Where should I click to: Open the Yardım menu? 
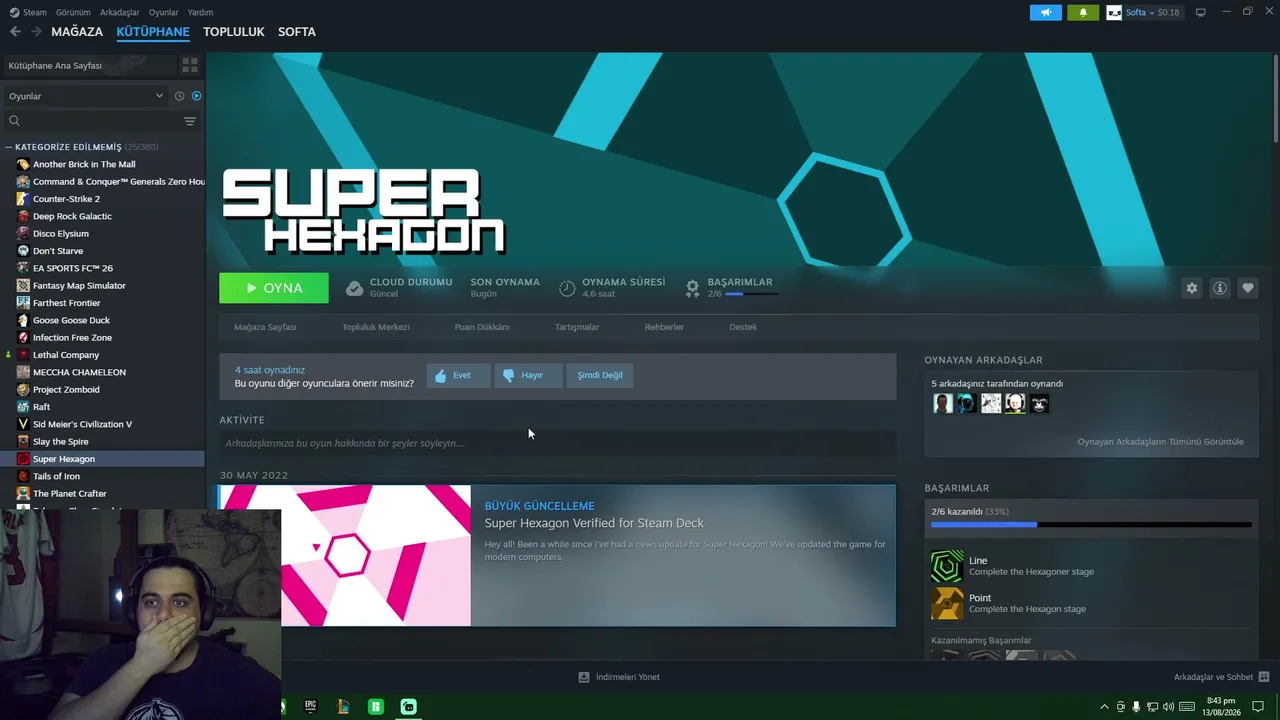pos(200,13)
